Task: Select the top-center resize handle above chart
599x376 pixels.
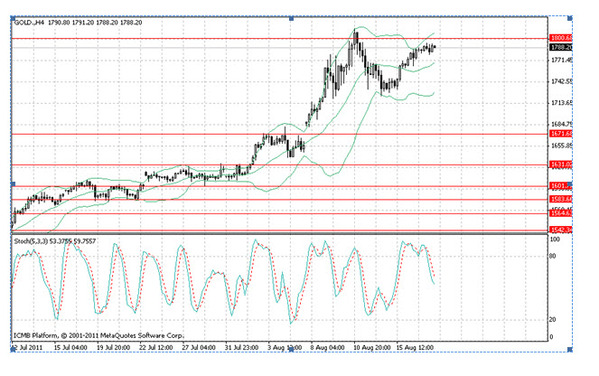Action: point(291,18)
